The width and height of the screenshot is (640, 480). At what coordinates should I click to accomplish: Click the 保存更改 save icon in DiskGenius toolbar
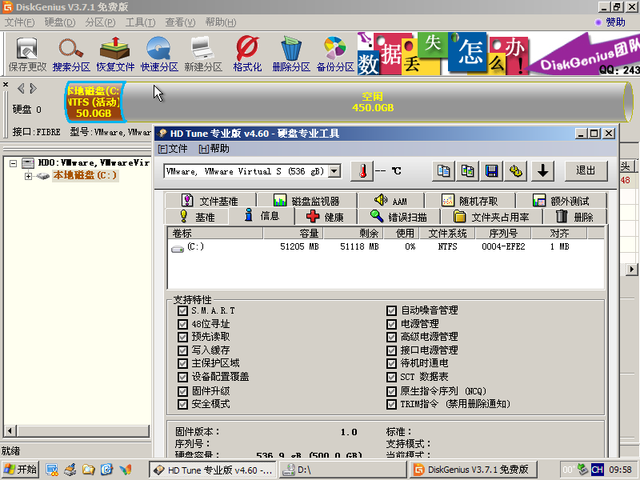point(27,54)
